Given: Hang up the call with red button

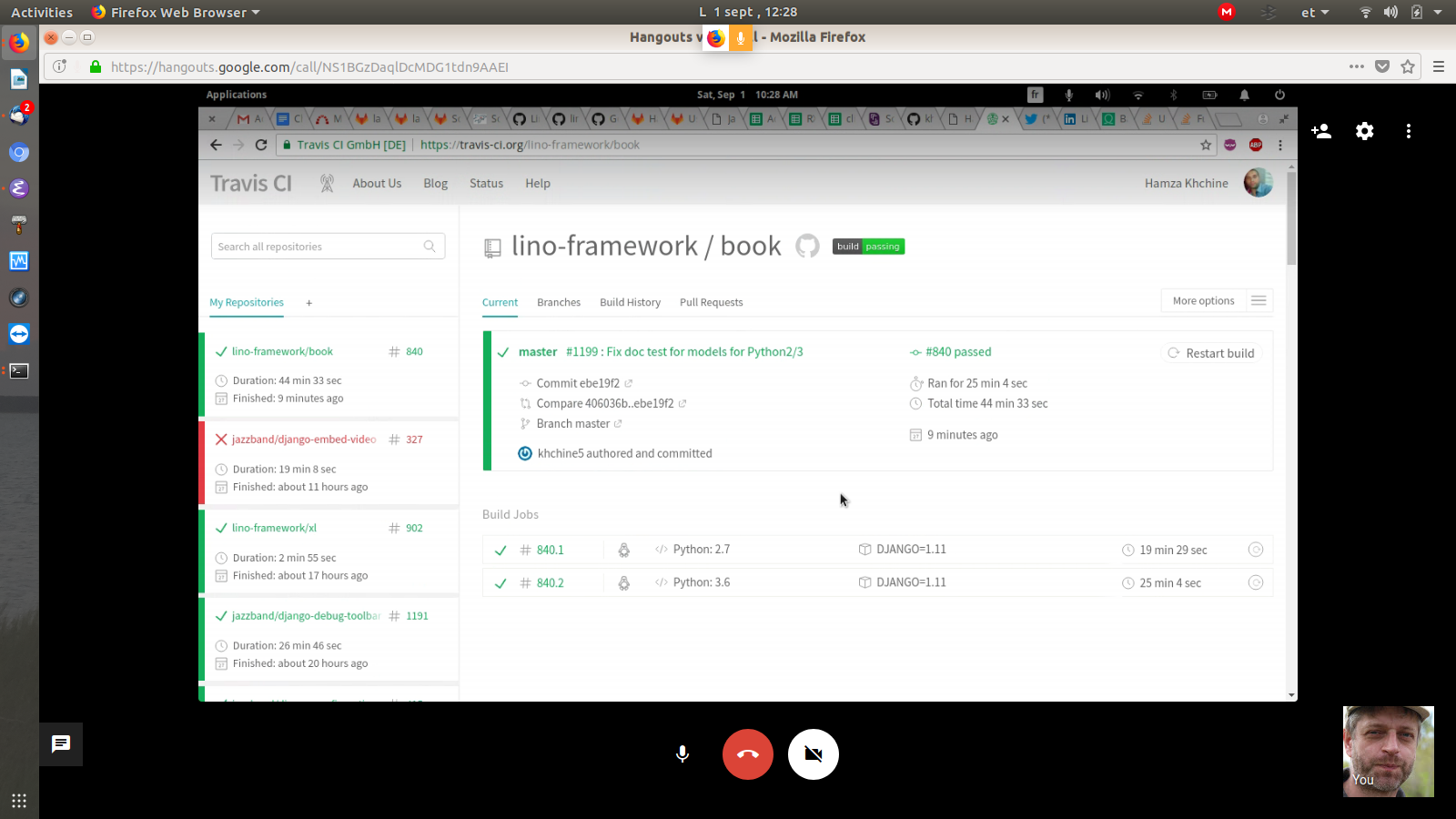Looking at the screenshot, I should [748, 754].
